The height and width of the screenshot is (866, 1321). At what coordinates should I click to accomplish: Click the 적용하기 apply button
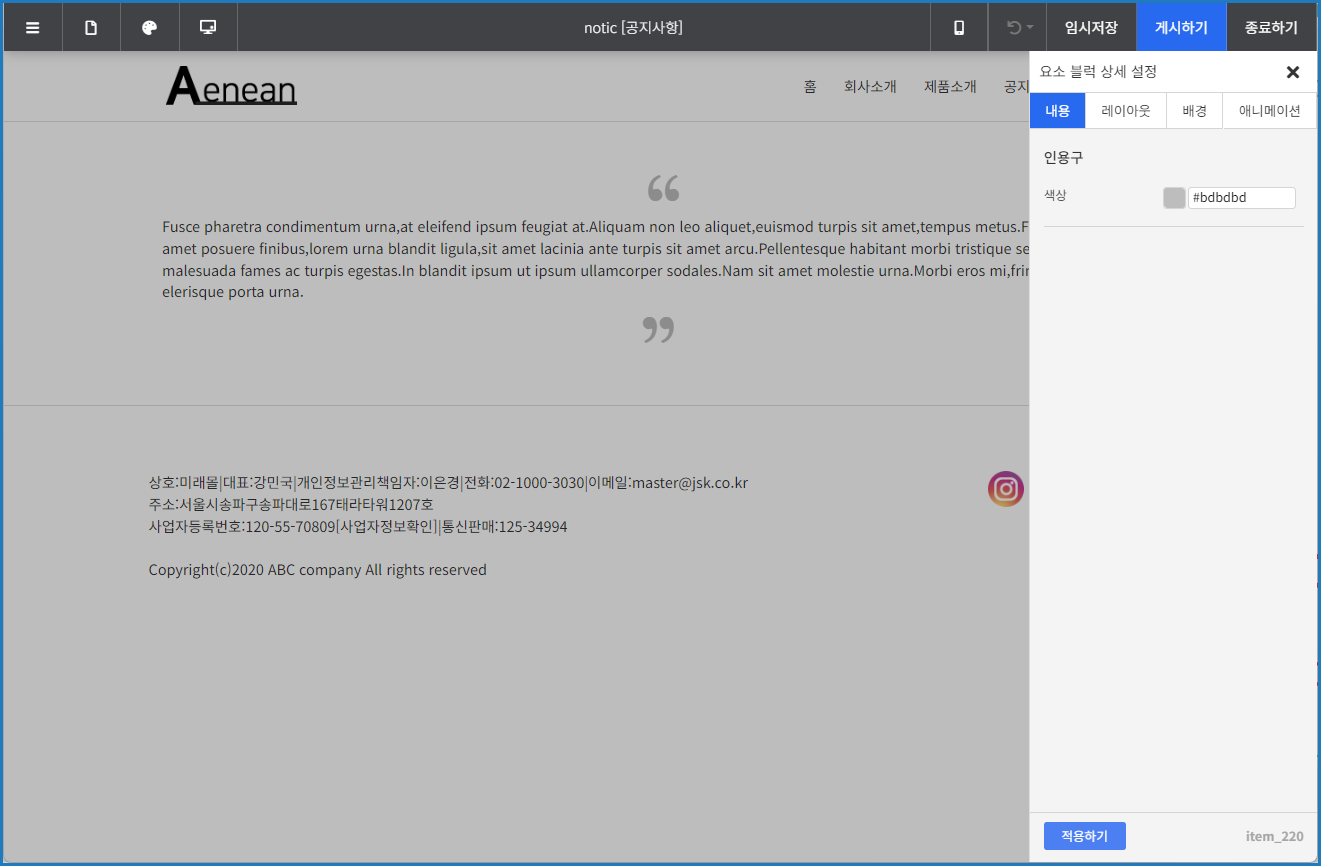[1084, 836]
